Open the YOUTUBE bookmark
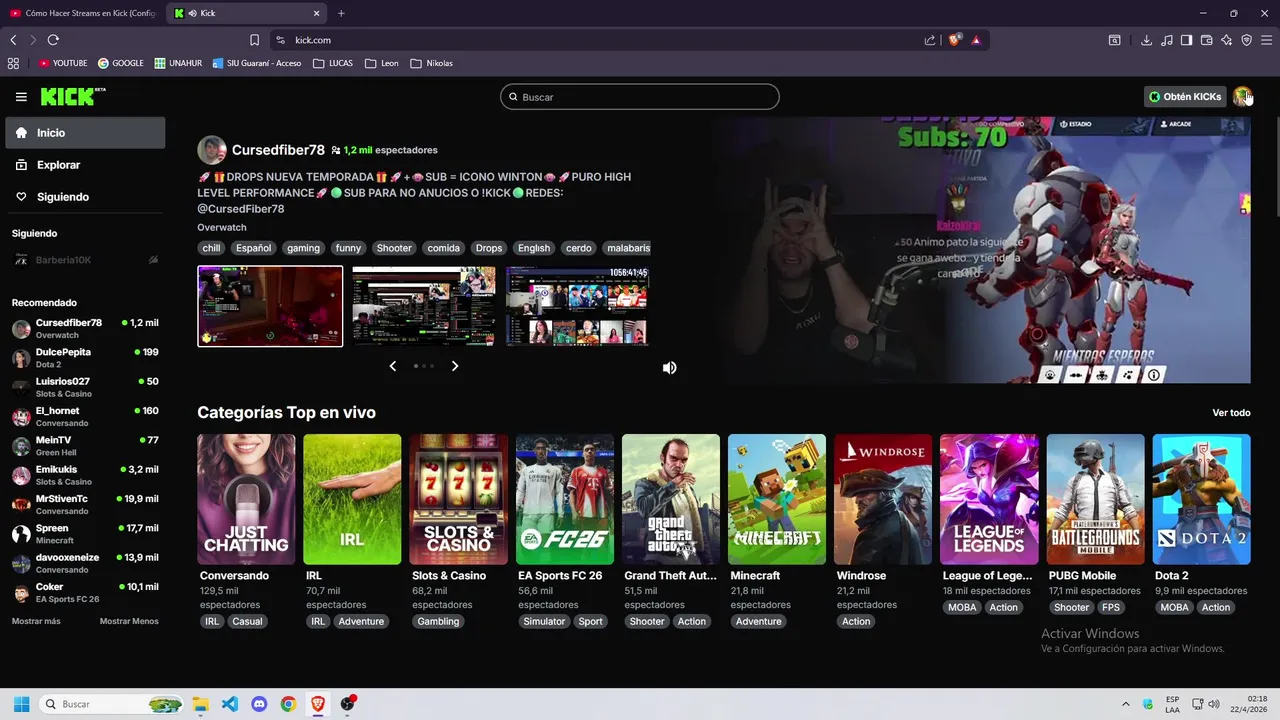 point(63,63)
